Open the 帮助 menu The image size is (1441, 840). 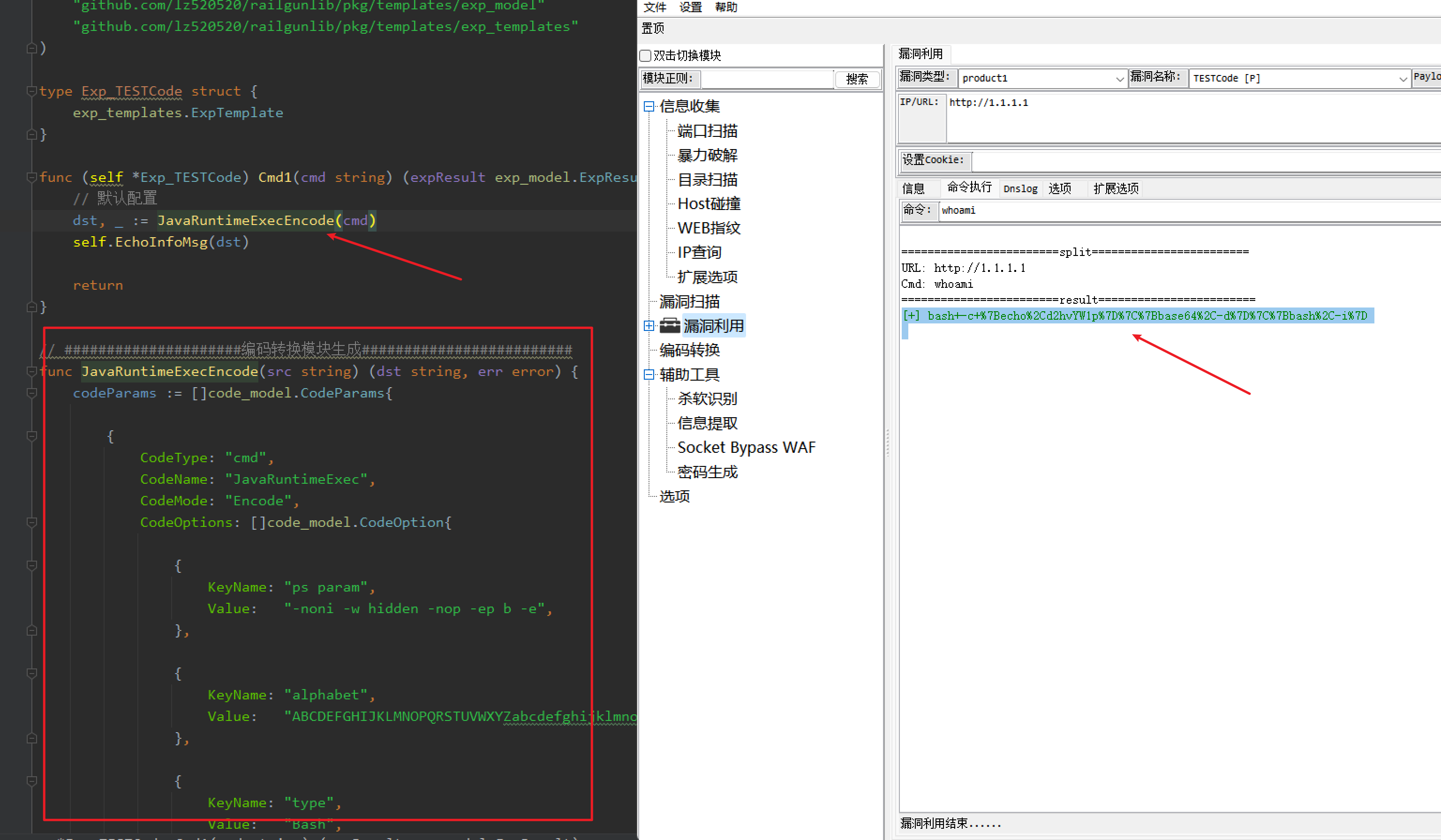coord(725,7)
